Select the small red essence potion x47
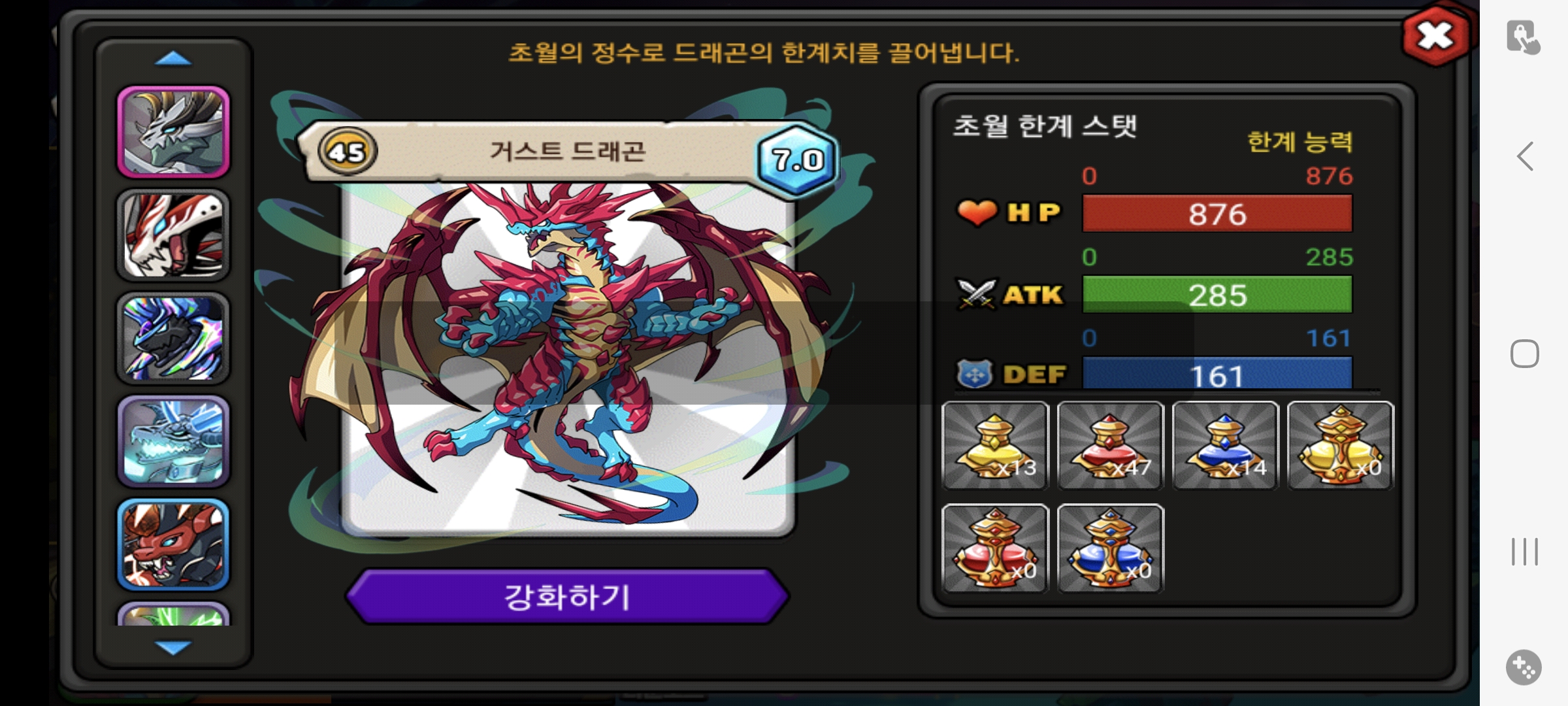1568x706 pixels. click(x=1110, y=445)
